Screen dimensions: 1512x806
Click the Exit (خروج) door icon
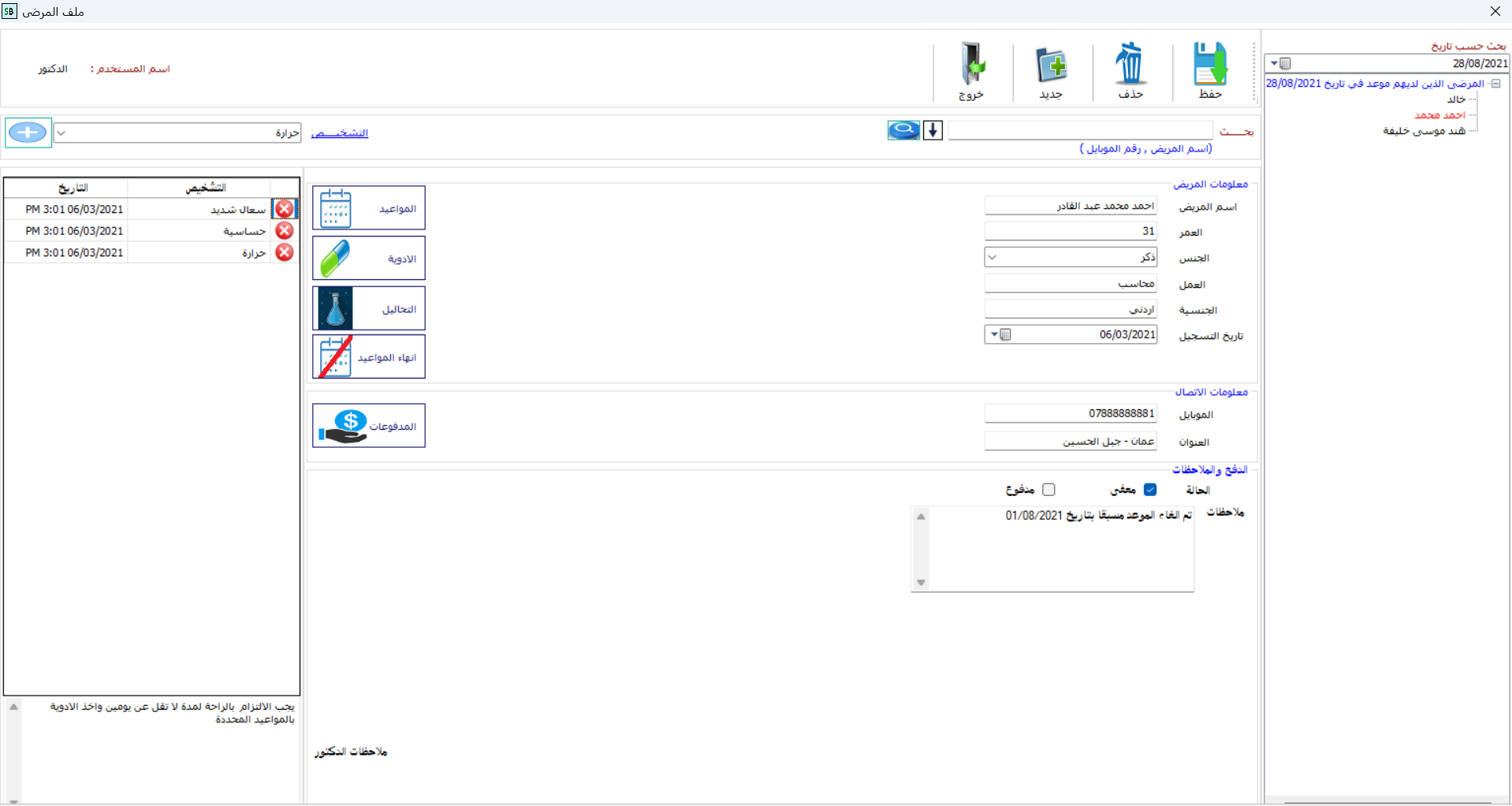pyautogui.click(x=972, y=65)
